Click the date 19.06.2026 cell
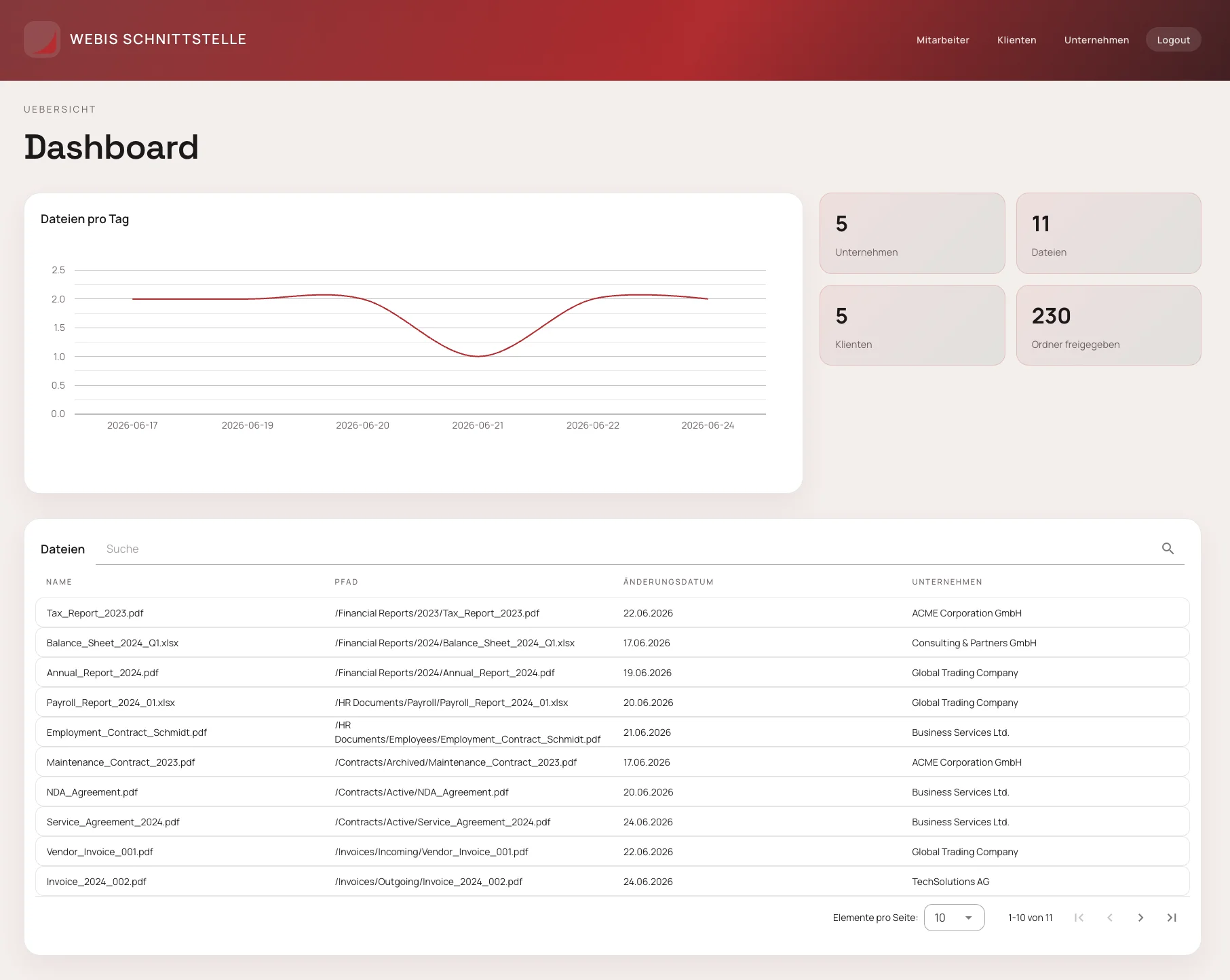 click(647, 673)
